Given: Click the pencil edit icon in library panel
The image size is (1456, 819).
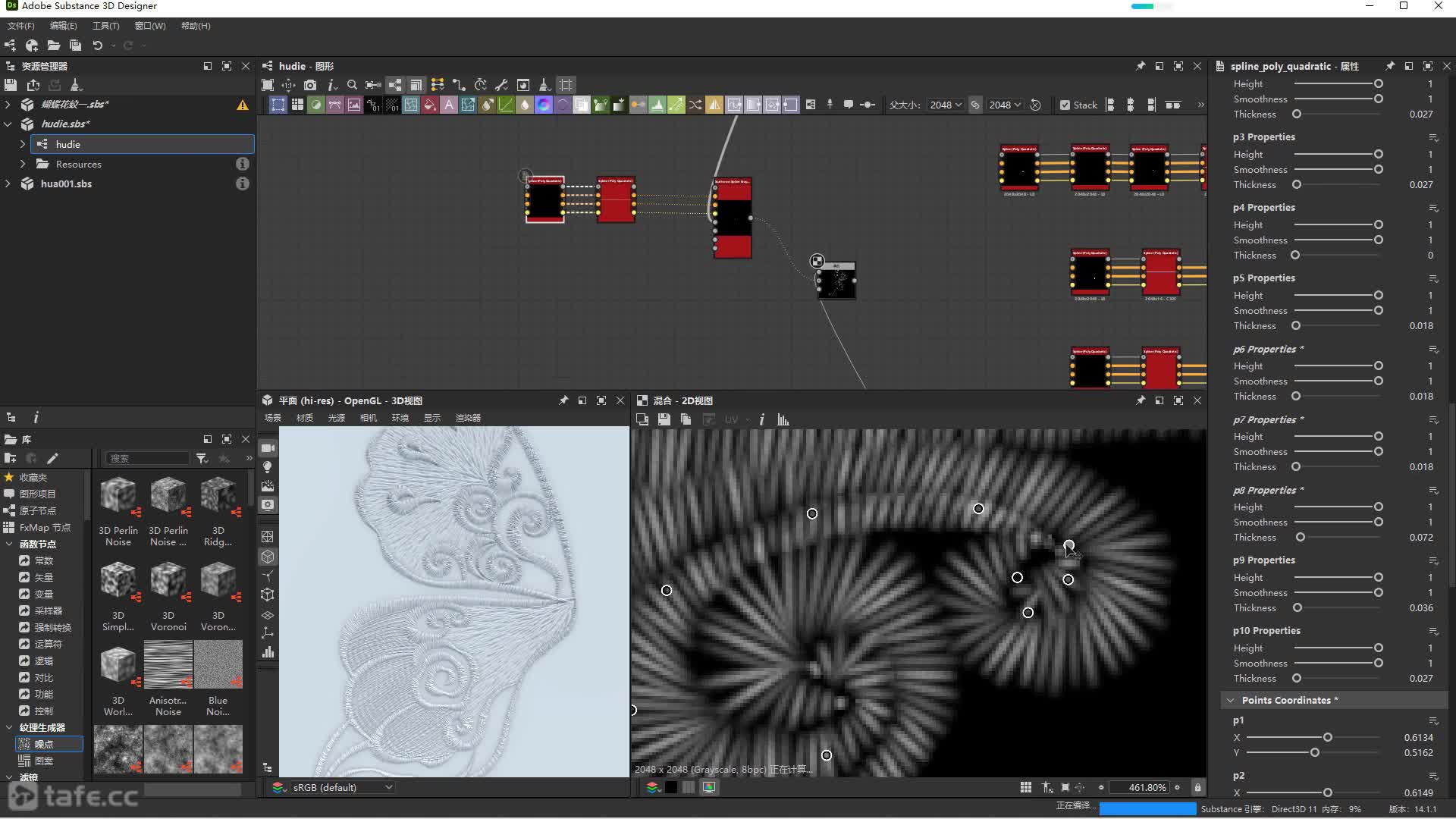Looking at the screenshot, I should pos(52,458).
